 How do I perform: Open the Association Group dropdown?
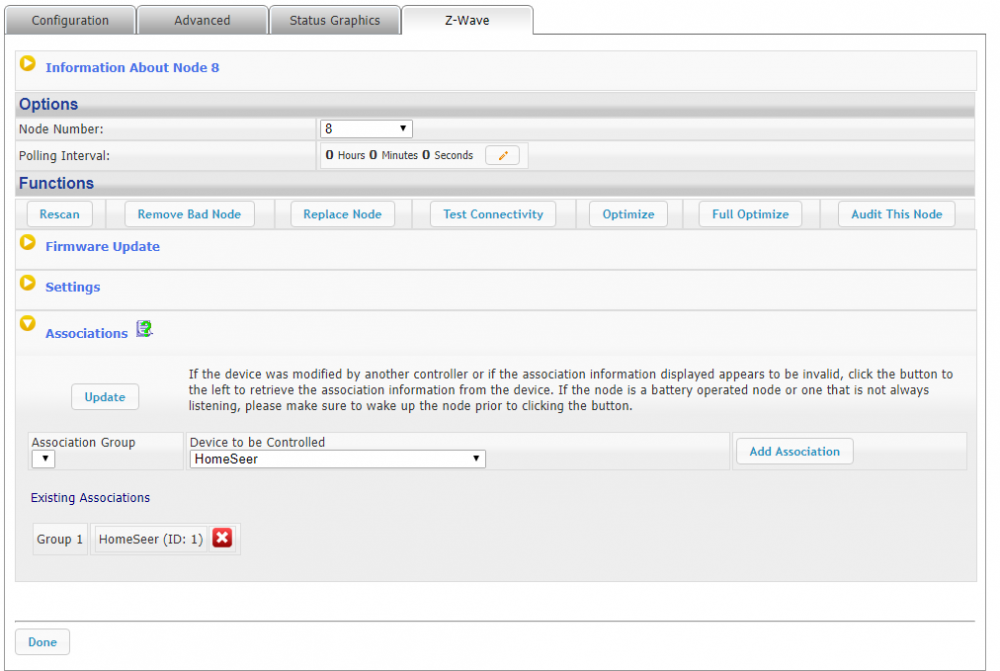coord(44,459)
